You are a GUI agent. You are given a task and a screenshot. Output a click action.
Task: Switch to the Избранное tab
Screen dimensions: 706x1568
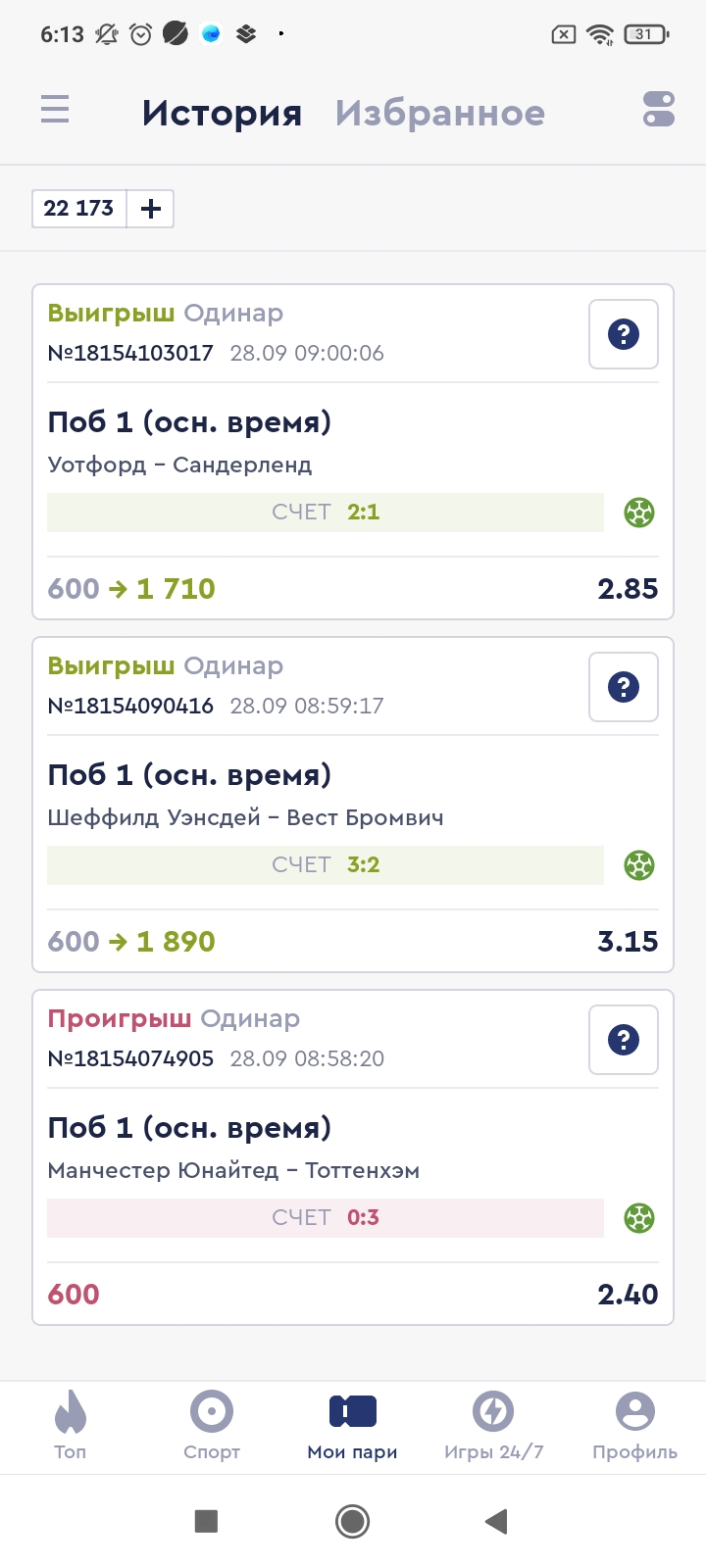tap(439, 114)
